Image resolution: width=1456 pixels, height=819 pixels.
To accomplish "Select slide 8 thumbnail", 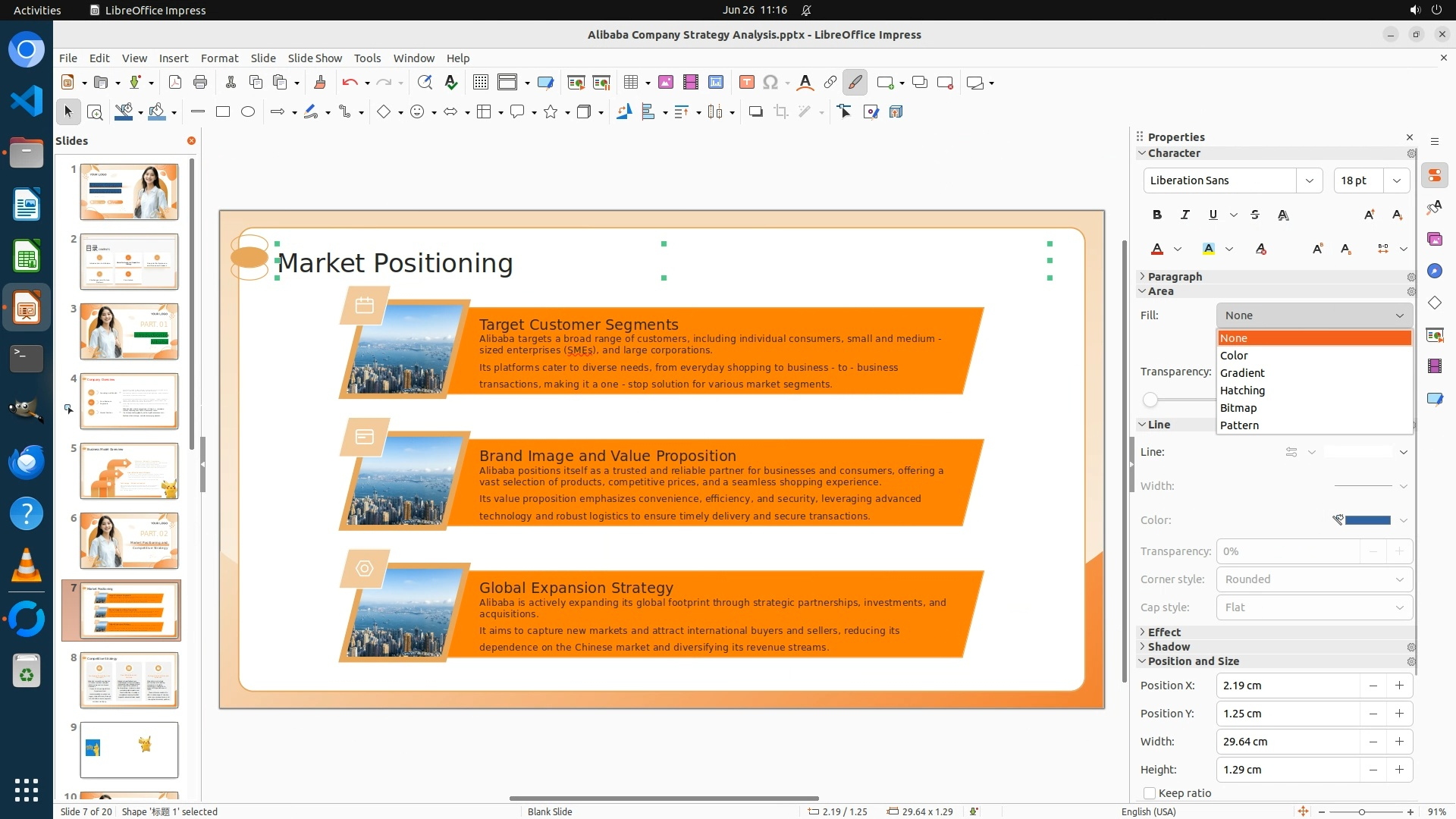I will [x=129, y=680].
